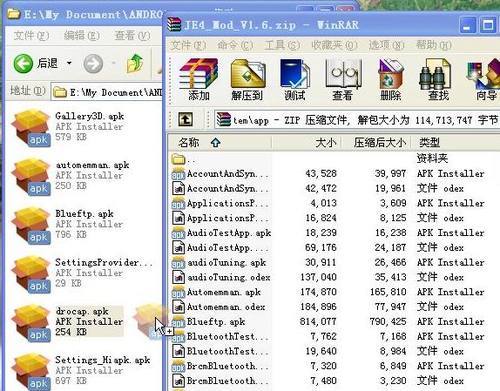Screen dimensions: 500x391
Task: Click the Explorer address bar path field
Action: pyautogui.click(x=107, y=92)
